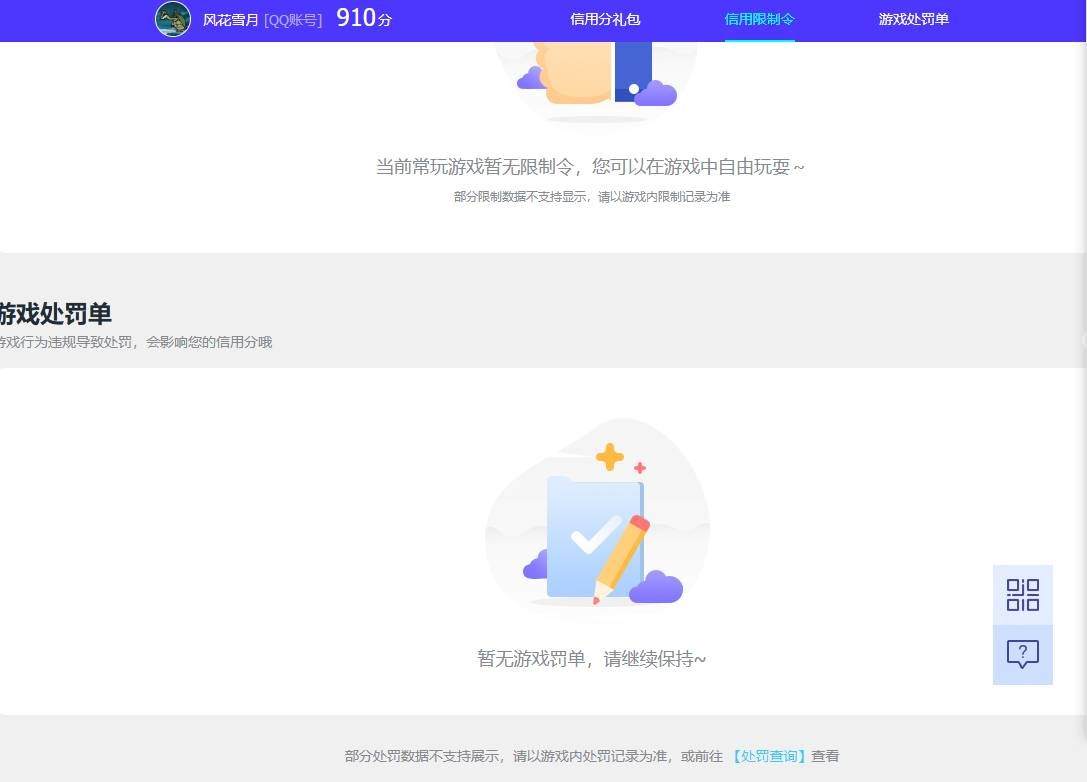
Task: Switch to the 游戏处罚单 tab
Action: pos(913,19)
